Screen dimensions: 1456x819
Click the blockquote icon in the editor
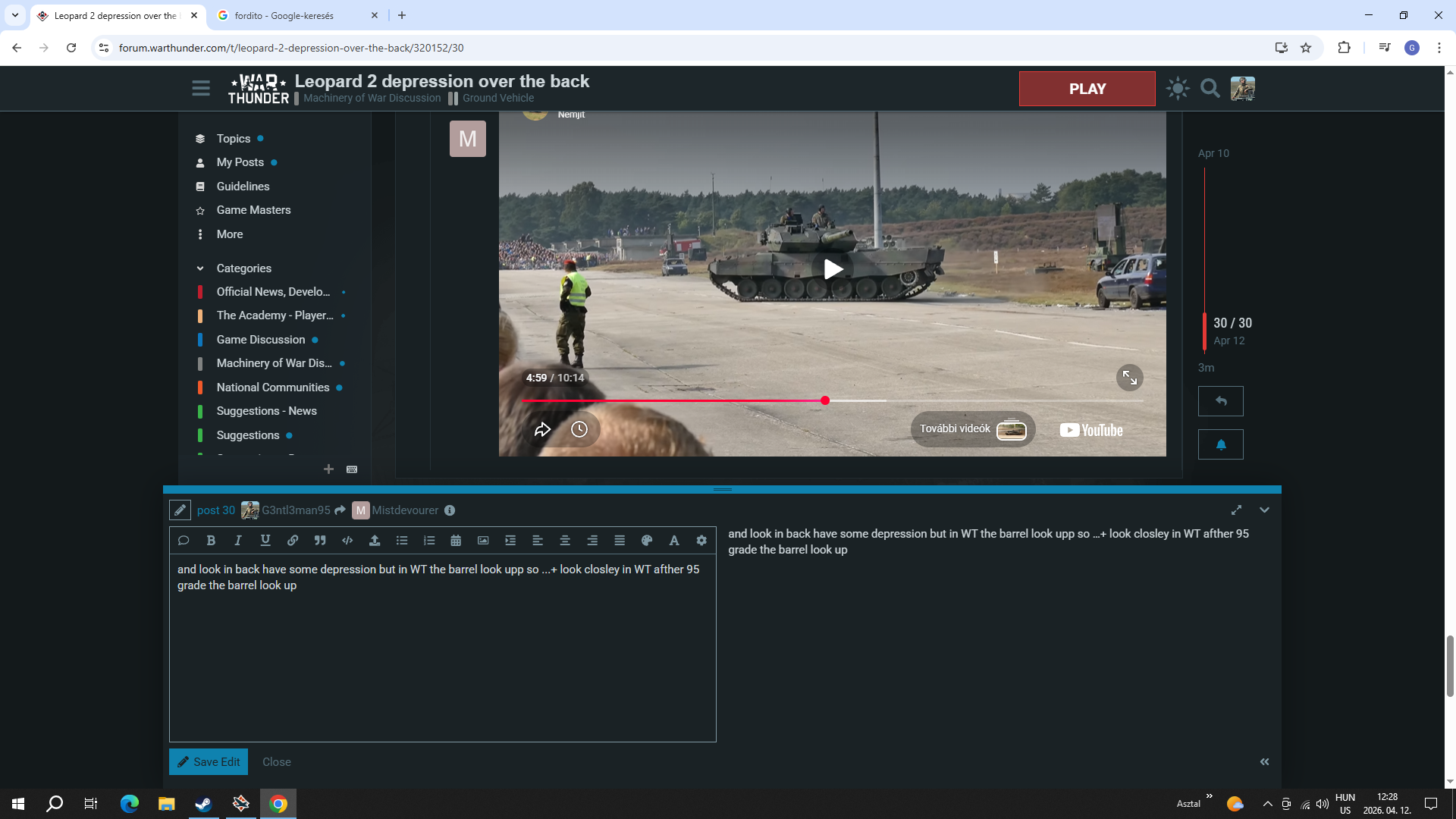(320, 541)
